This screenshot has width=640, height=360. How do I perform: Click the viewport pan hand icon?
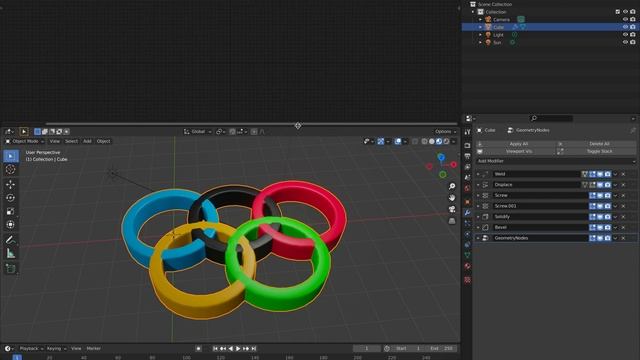pyautogui.click(x=452, y=198)
